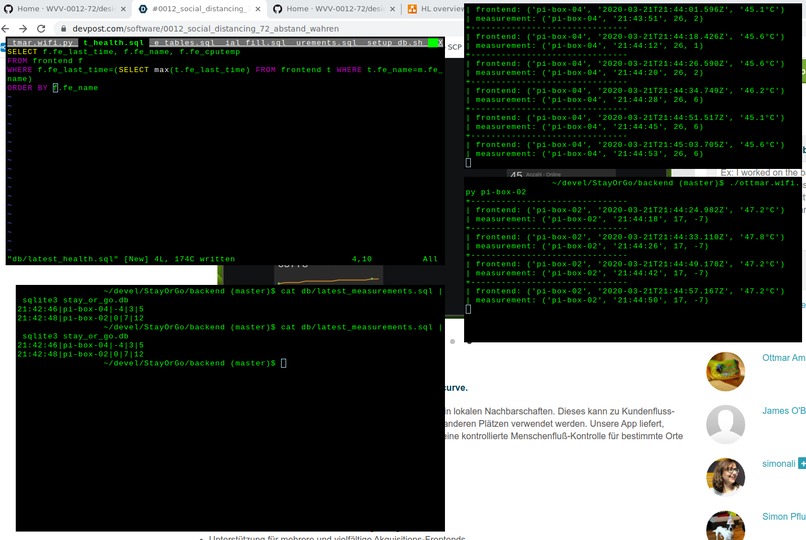Open the James O'B profile link
Screen dimensions: 806x540
pyautogui.click(x=783, y=411)
